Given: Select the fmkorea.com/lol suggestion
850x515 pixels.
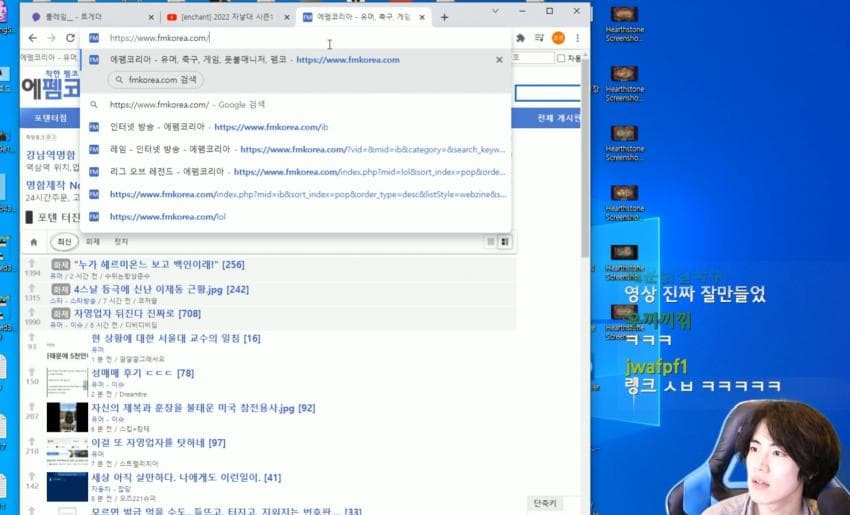Looking at the screenshot, I should 295,217.
